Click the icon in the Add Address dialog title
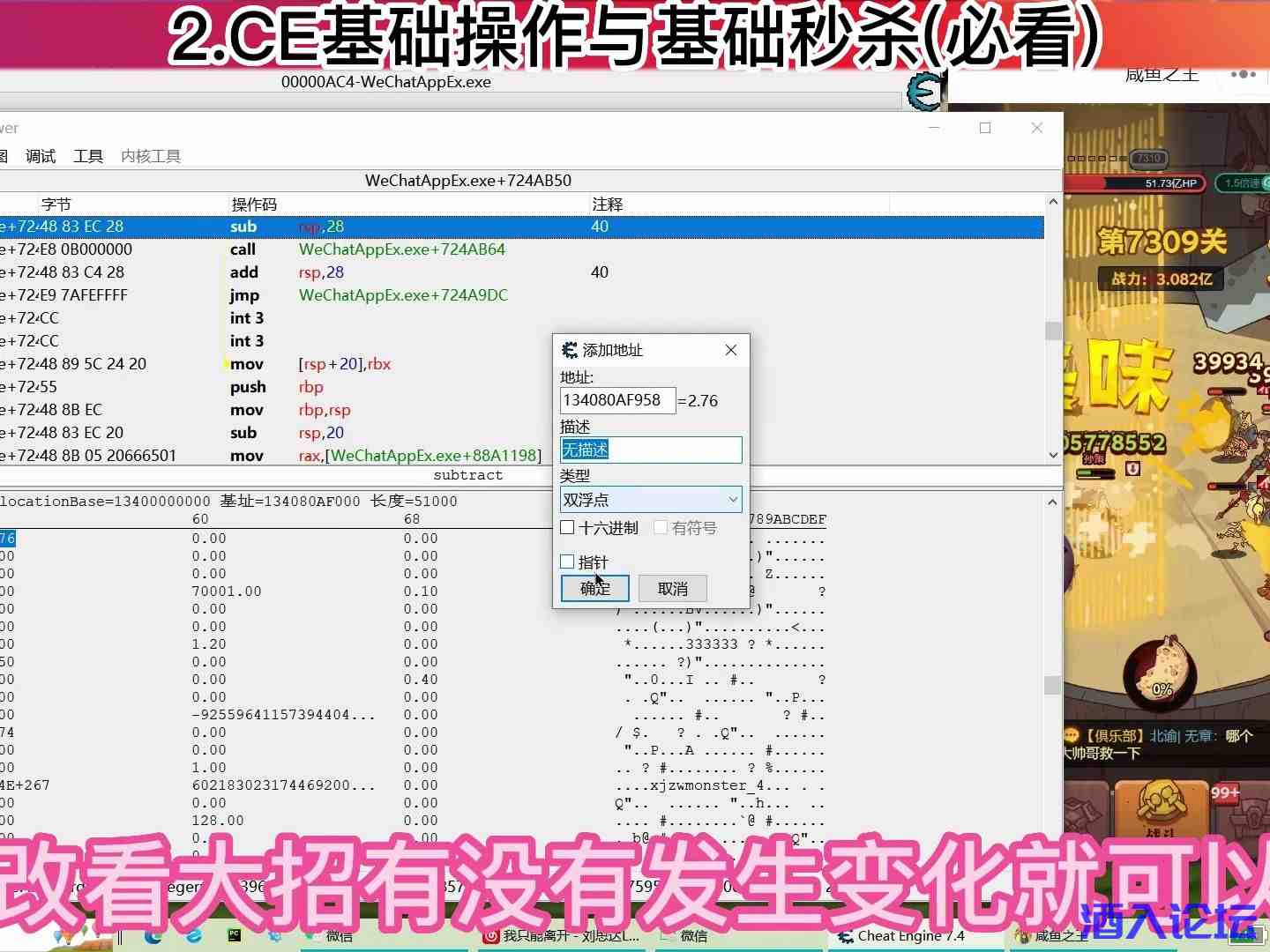 570,350
